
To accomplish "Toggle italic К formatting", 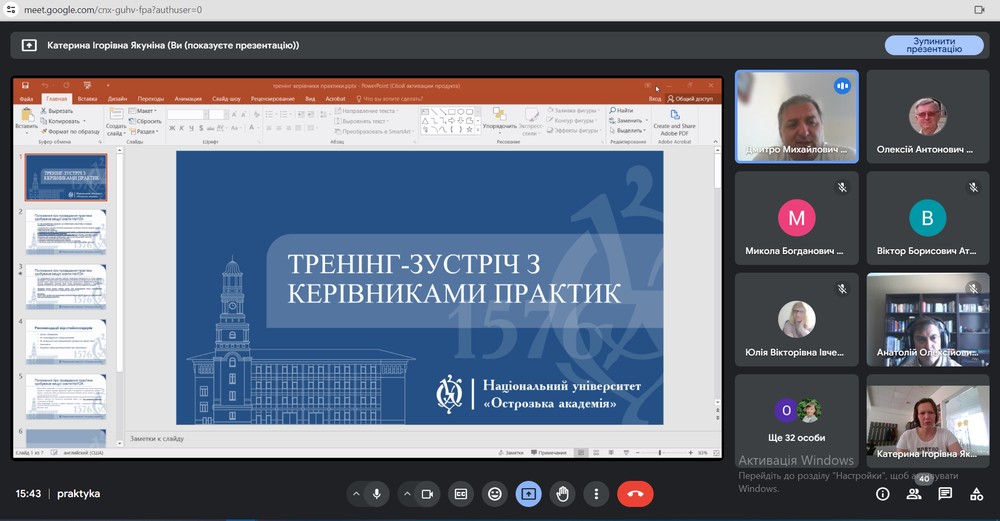I will 182,128.
